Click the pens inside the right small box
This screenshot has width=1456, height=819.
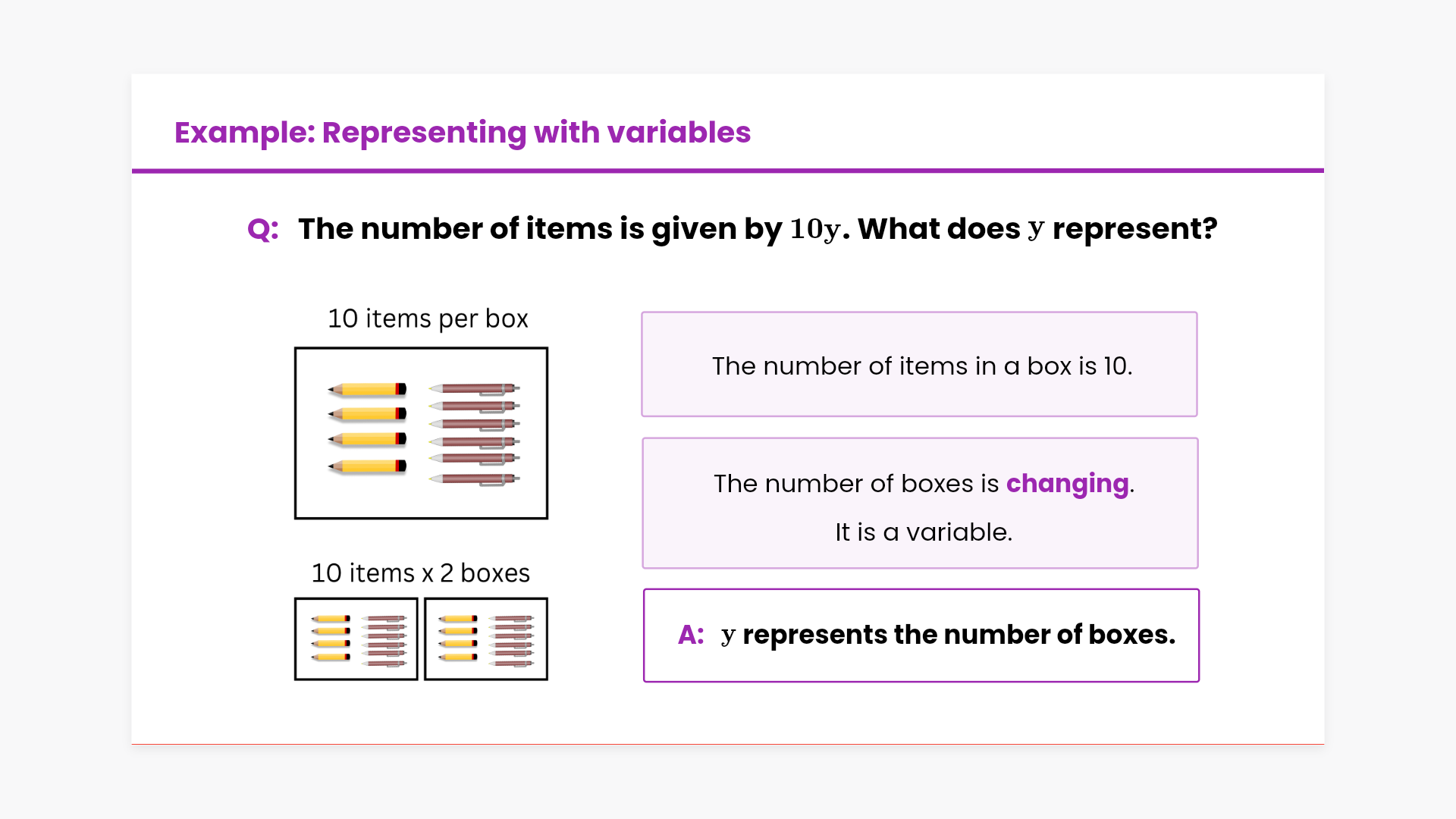pyautogui.click(x=512, y=641)
